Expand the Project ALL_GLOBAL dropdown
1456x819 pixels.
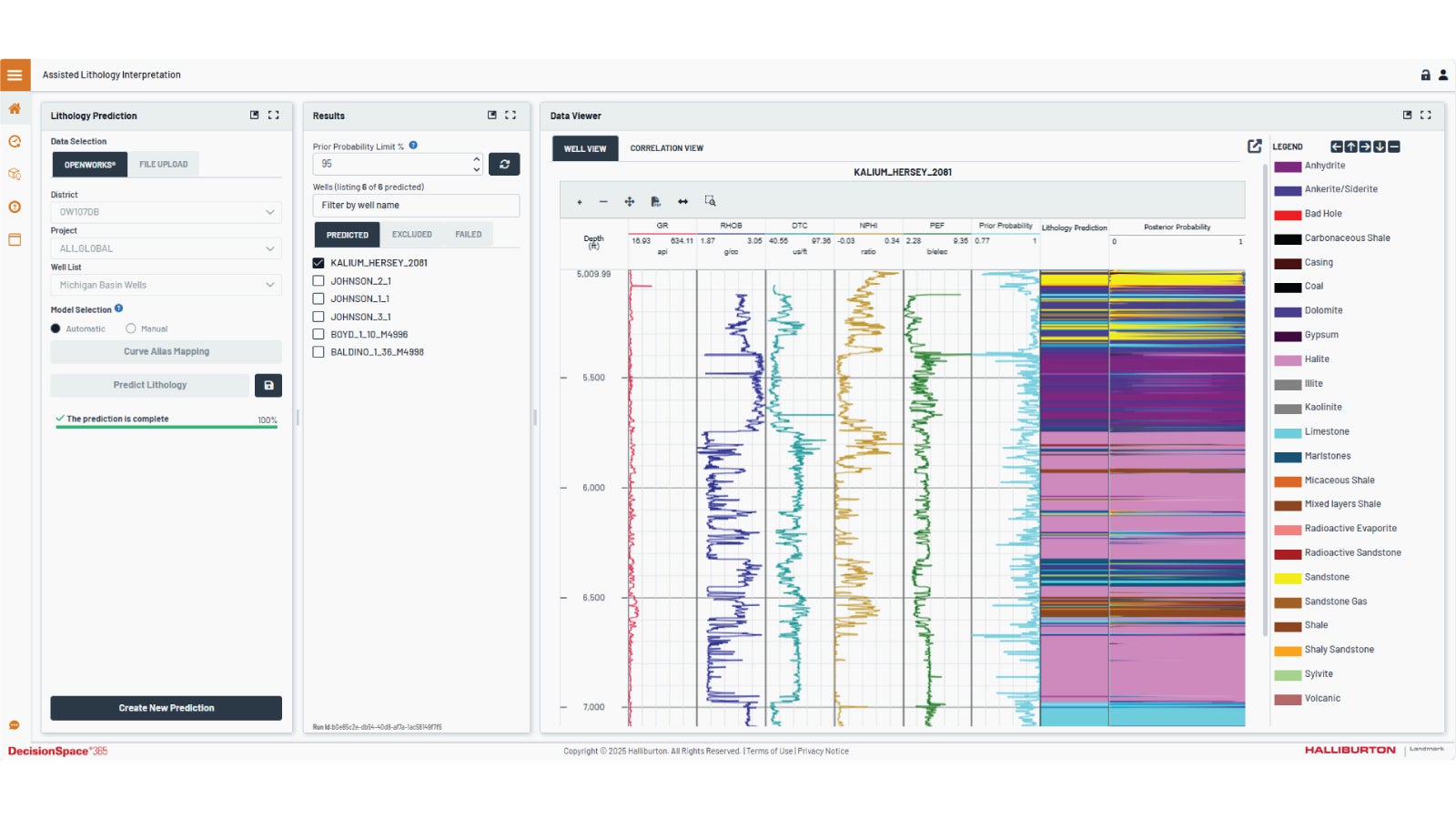[166, 248]
